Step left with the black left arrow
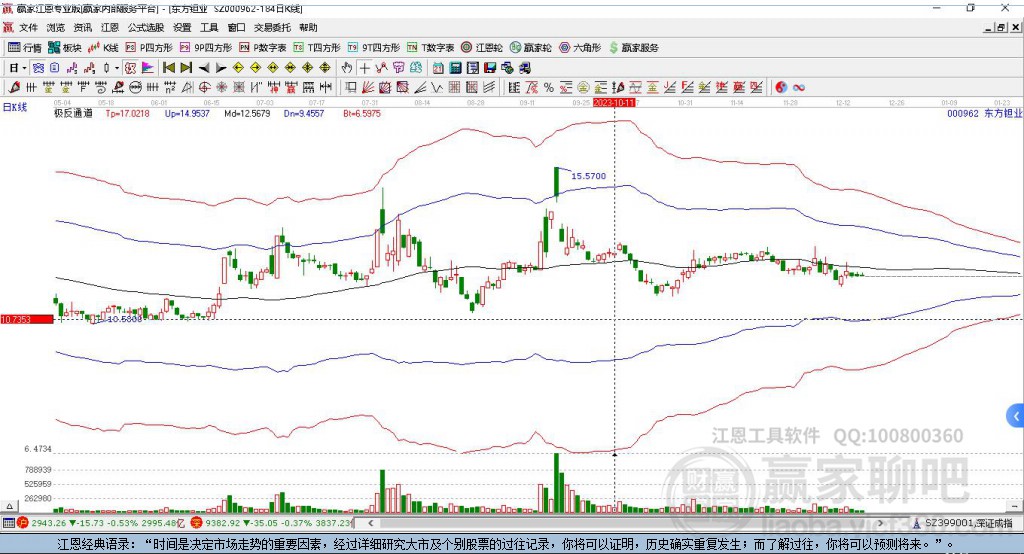This screenshot has height=554, width=1024. tap(204, 68)
